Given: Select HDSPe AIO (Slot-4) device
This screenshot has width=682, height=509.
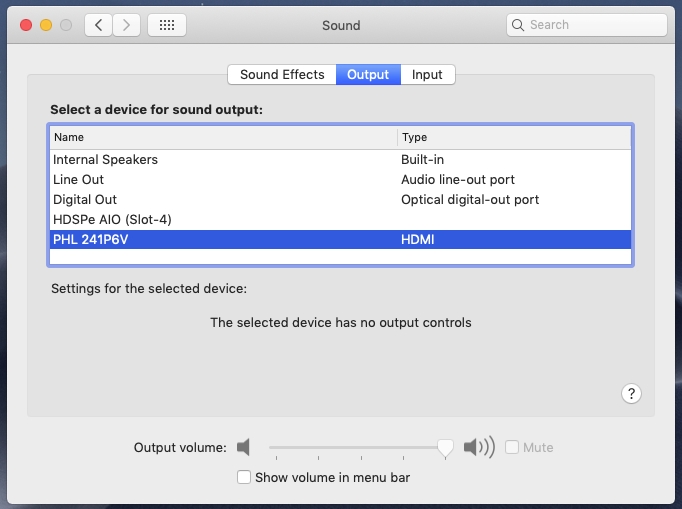Looking at the screenshot, I should [x=341, y=220].
